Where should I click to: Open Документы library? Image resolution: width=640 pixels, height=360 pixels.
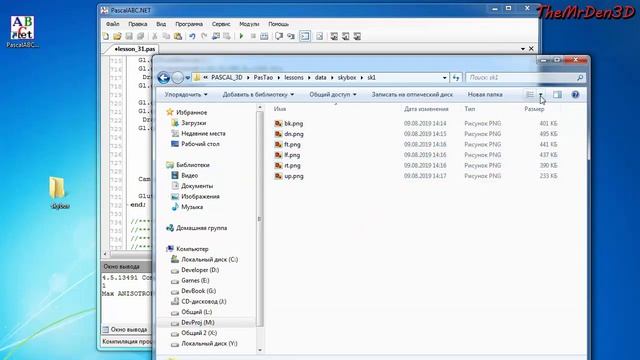pyautogui.click(x=192, y=186)
